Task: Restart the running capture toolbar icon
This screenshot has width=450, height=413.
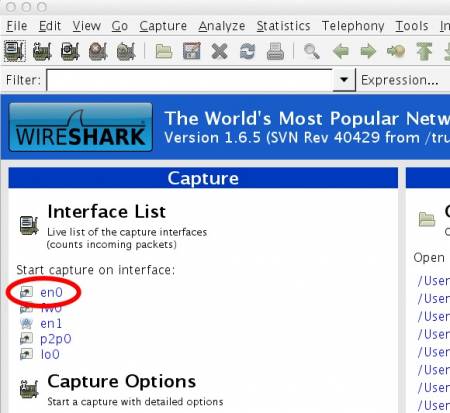Action: pos(126,51)
